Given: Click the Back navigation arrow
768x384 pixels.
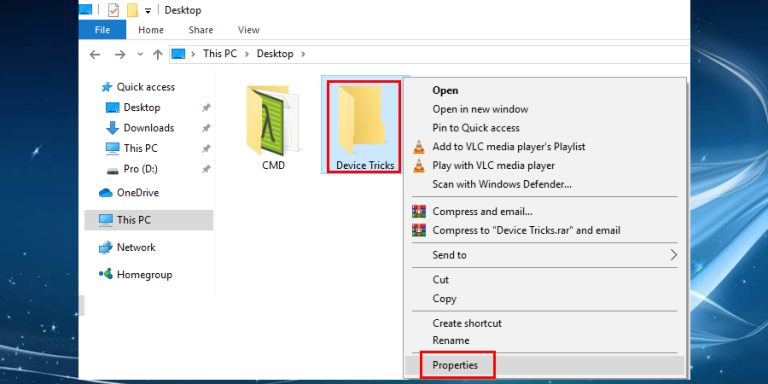Looking at the screenshot, I should point(95,54).
